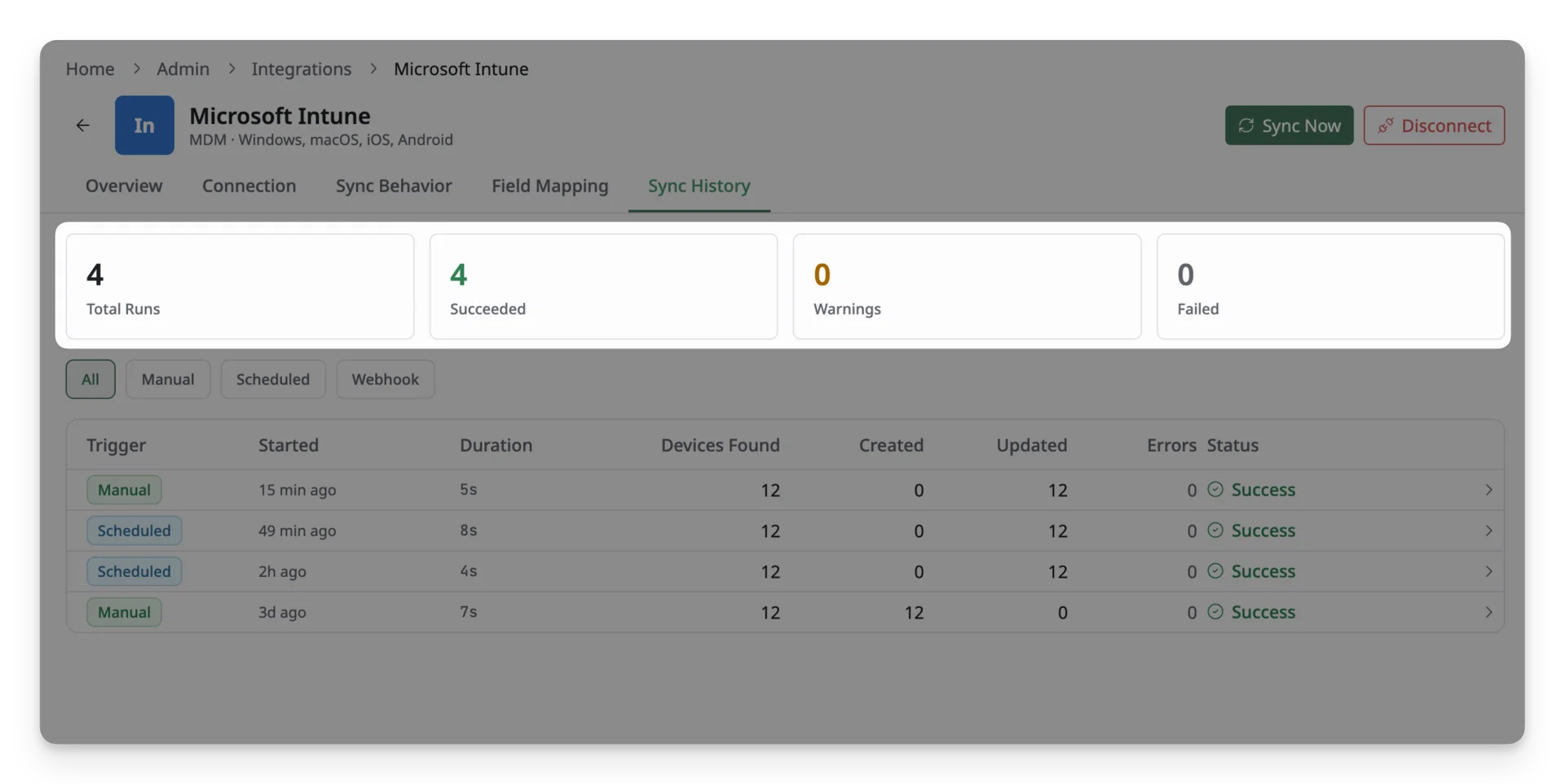The height and width of the screenshot is (784, 1565).
Task: Click the Created column header
Action: [891, 445]
